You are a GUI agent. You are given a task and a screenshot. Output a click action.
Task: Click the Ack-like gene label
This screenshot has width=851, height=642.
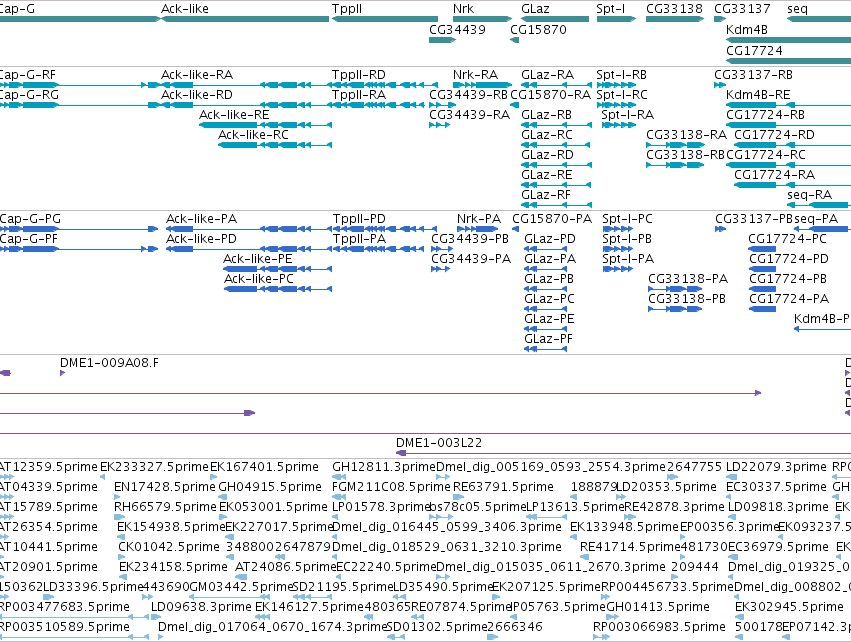point(185,9)
